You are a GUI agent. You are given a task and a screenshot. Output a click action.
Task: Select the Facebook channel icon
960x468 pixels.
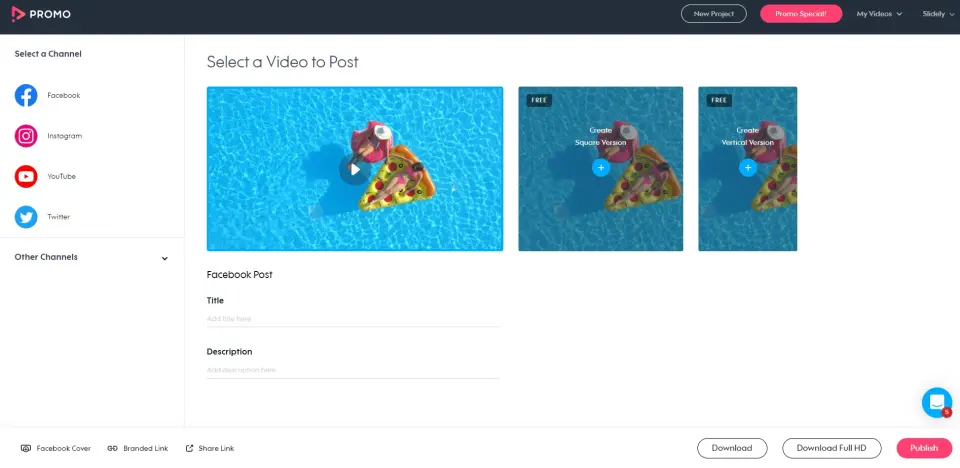(26, 96)
